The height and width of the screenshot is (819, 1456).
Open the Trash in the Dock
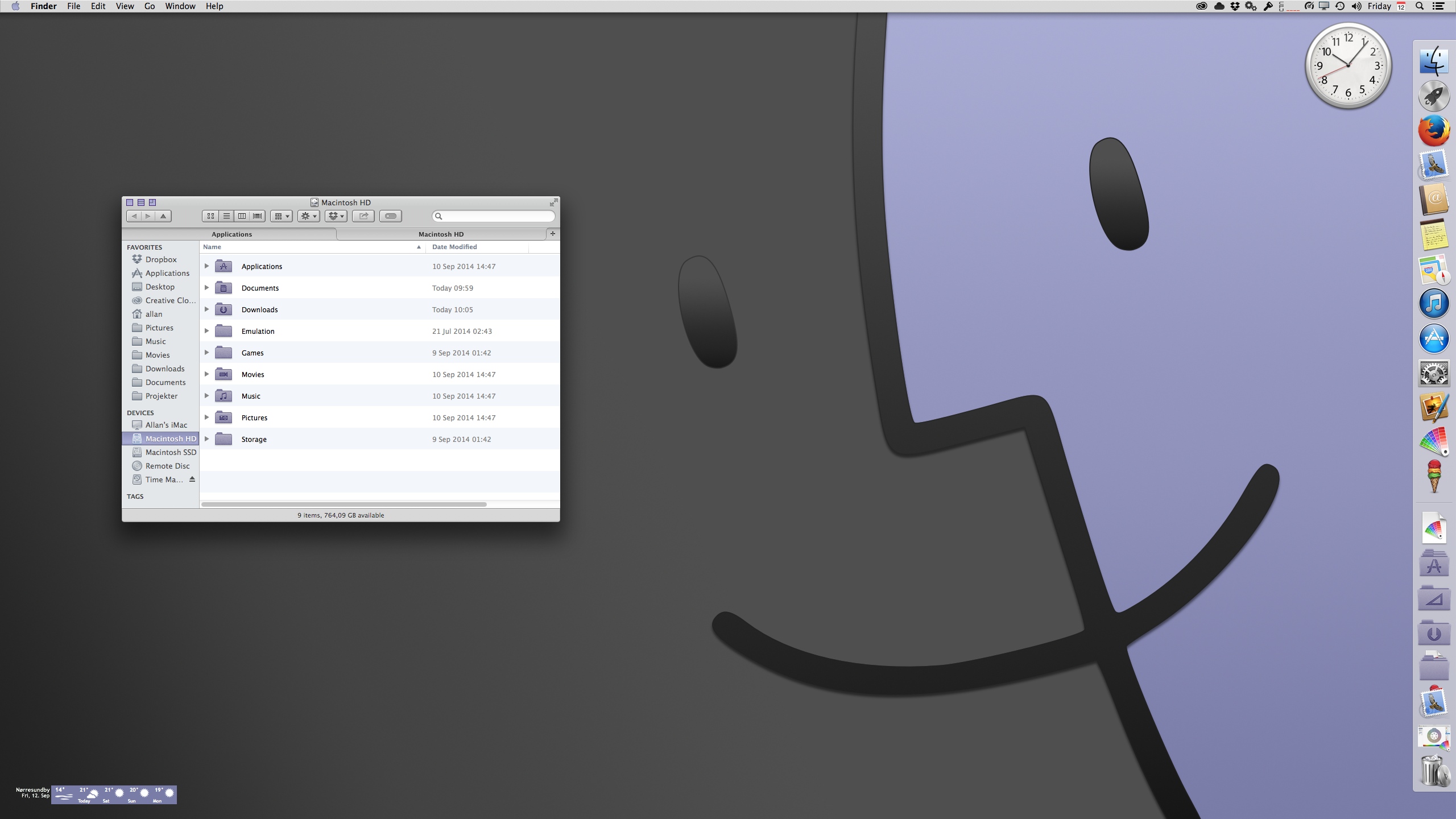(1434, 771)
